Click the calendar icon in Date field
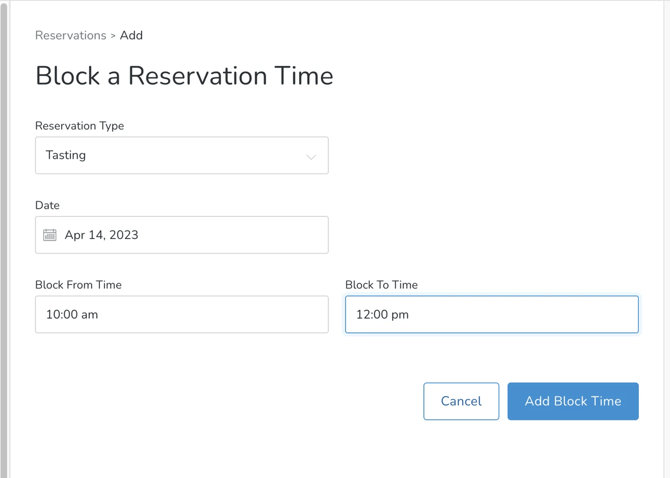 pyautogui.click(x=50, y=235)
